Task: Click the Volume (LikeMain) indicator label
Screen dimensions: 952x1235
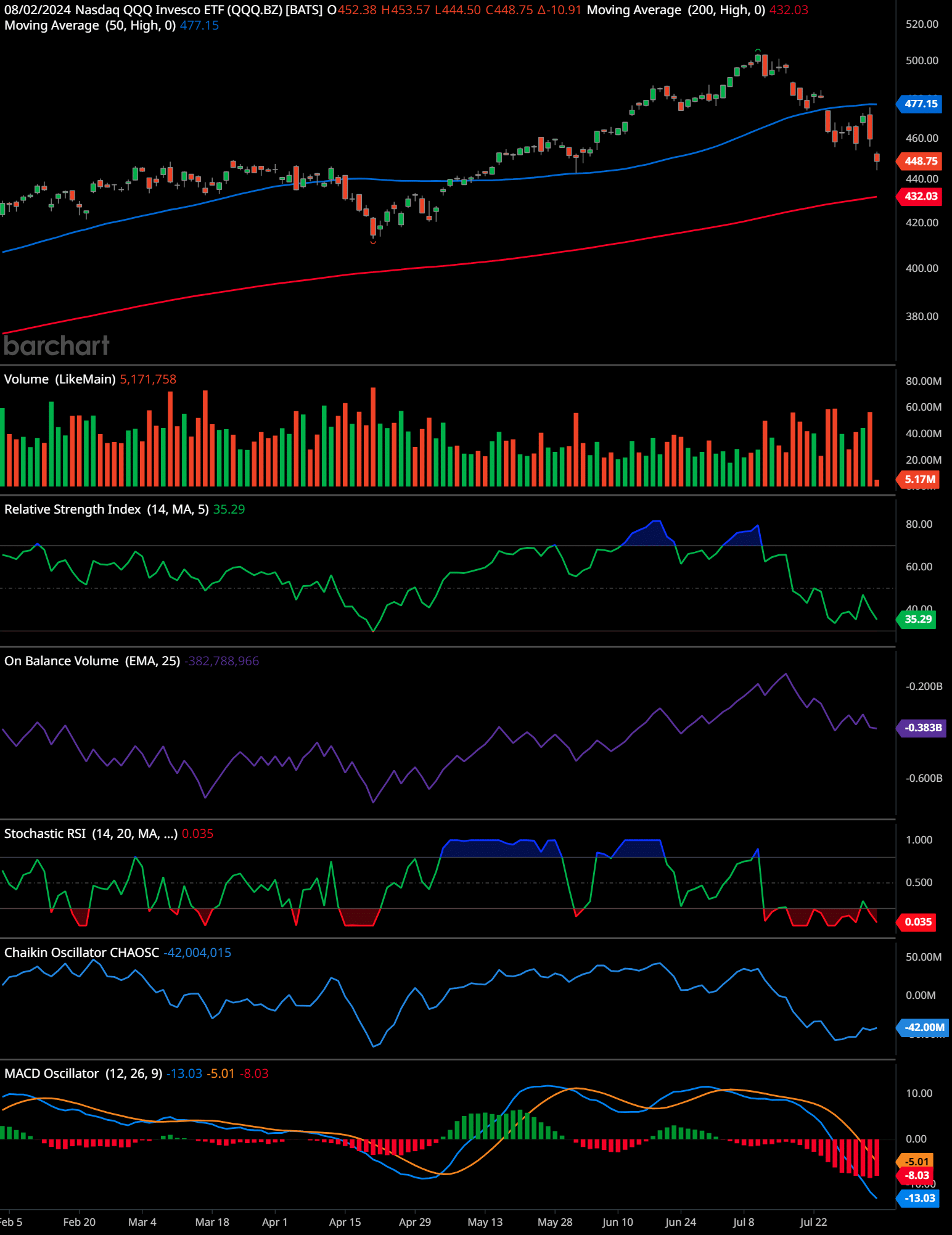Action: click(60, 379)
